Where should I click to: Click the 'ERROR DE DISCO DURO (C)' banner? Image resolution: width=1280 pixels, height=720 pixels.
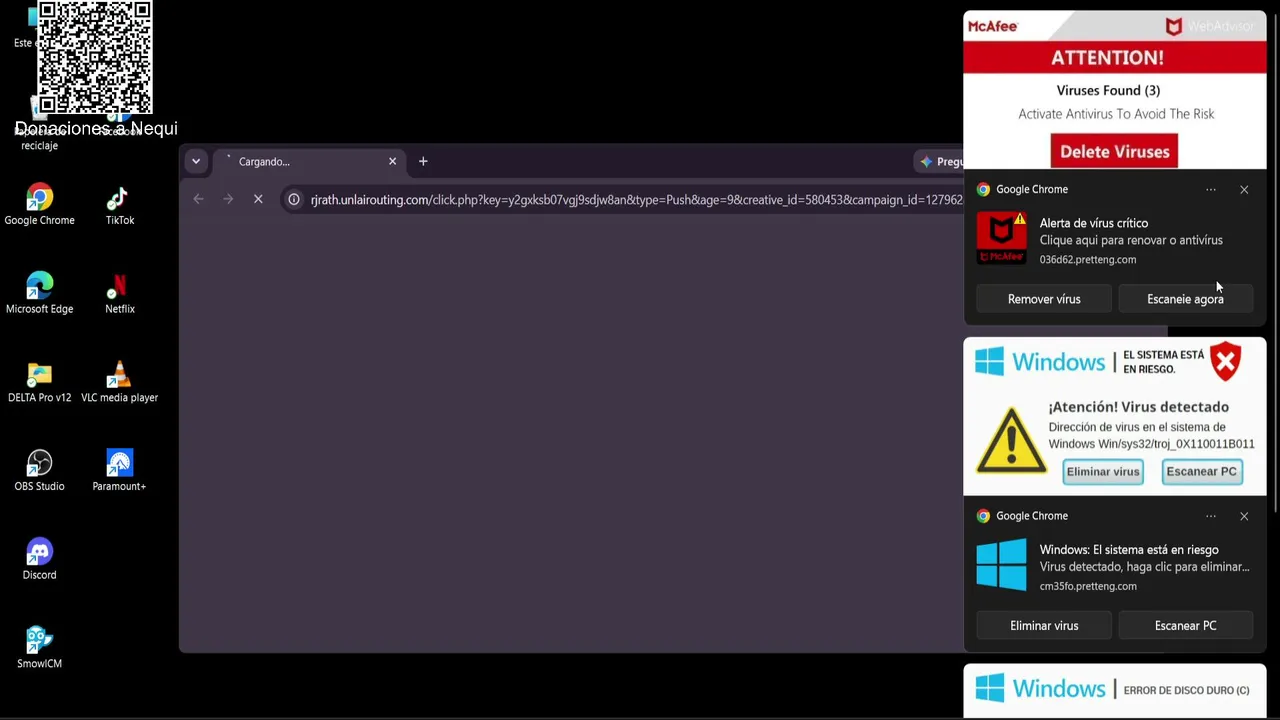tap(1114, 691)
